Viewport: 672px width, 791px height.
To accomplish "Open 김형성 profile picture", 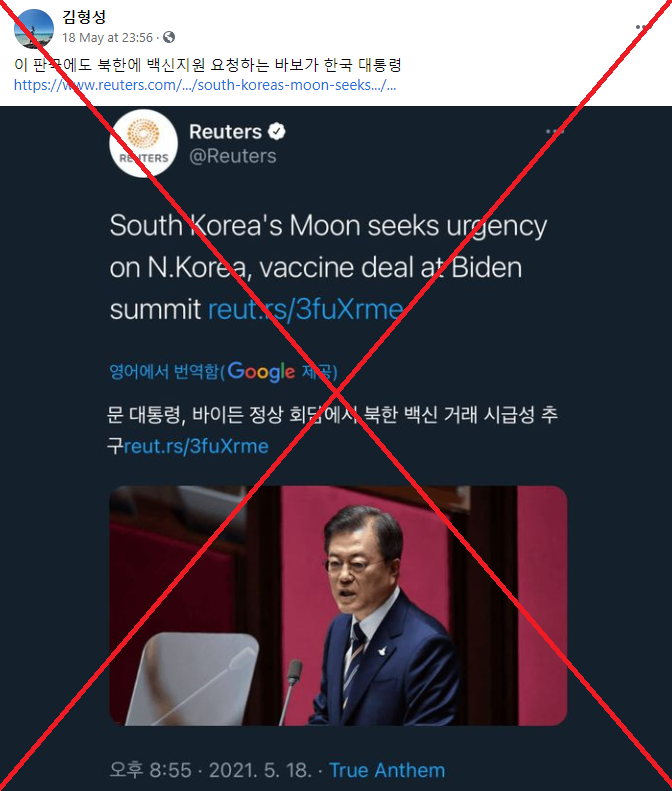I will tap(34, 29).
